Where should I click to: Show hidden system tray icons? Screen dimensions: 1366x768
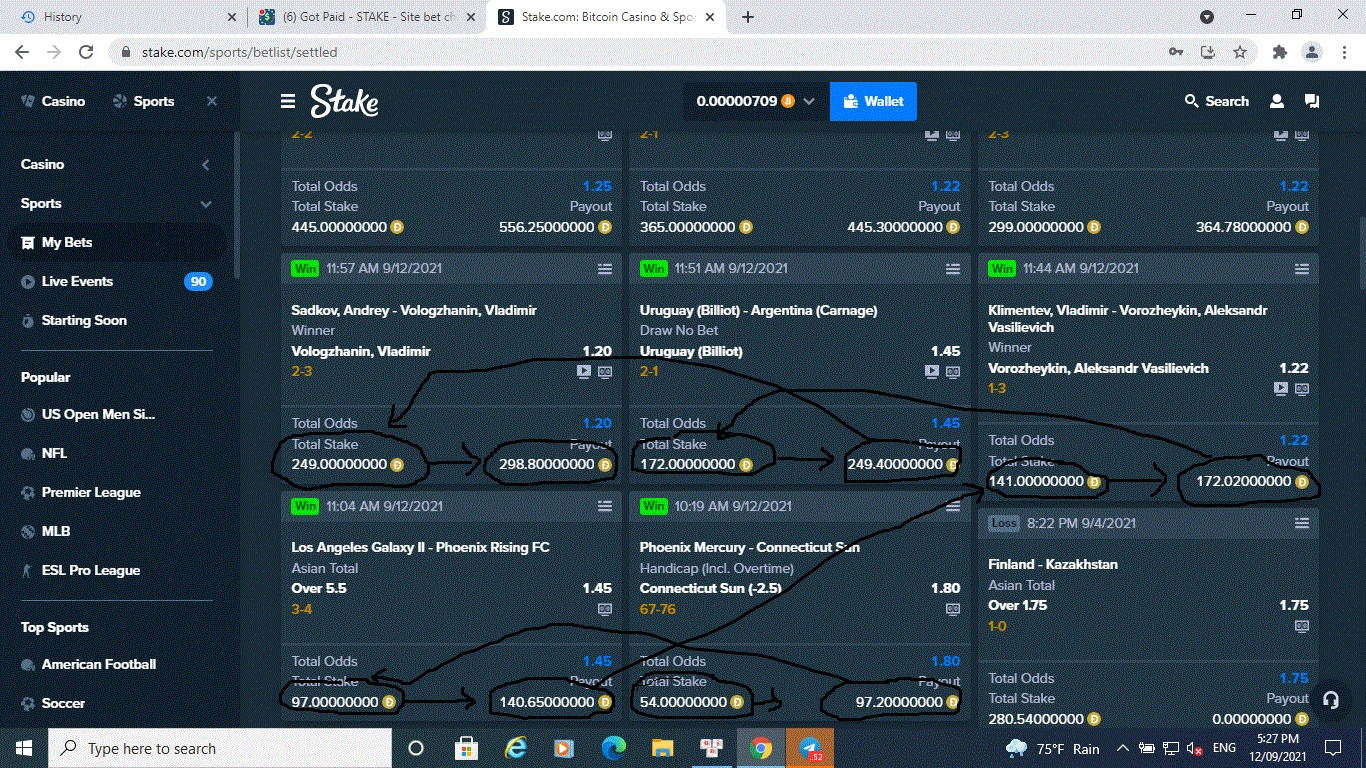[1122, 748]
